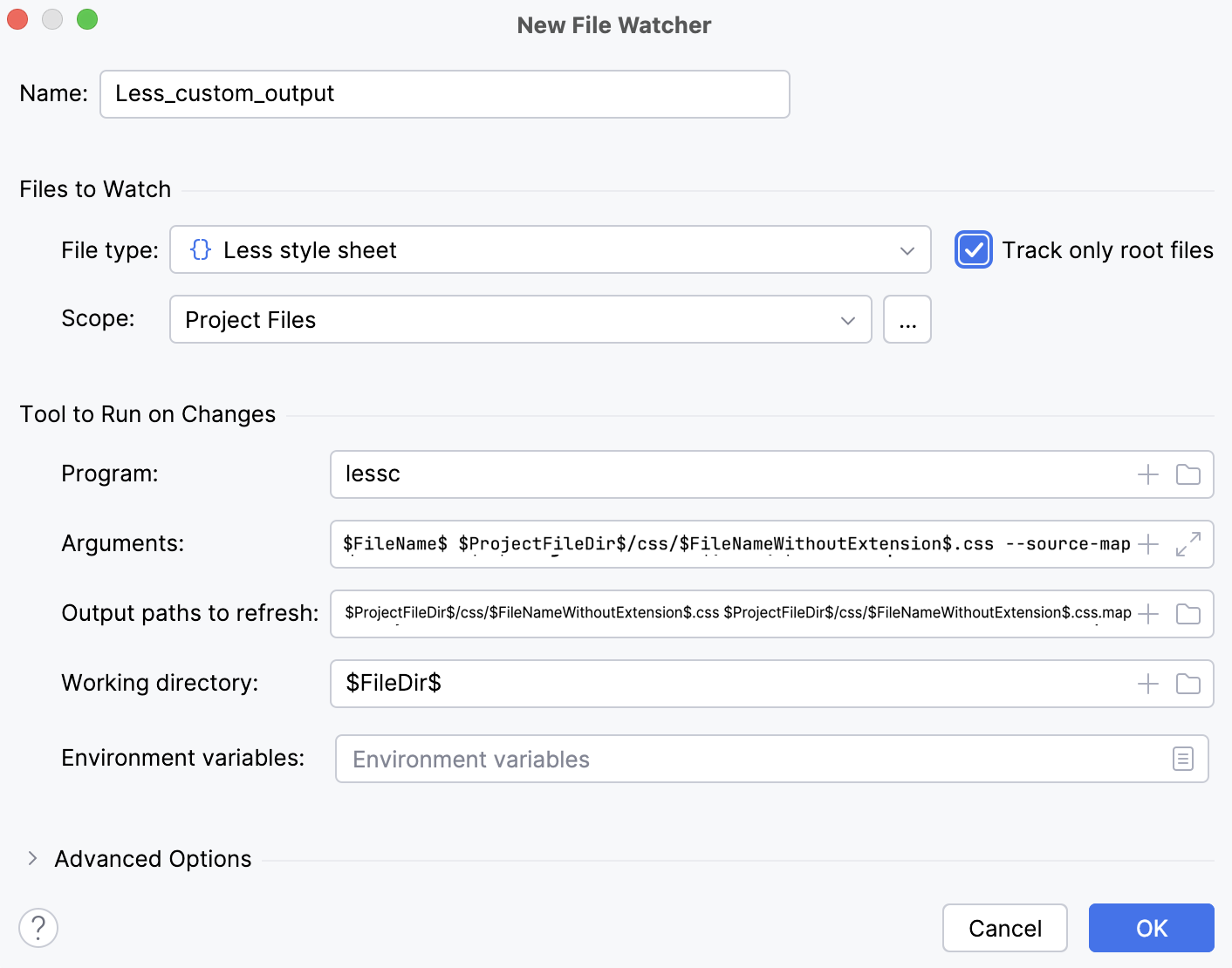Screen dimensions: 1232x968
Task: Browse for the Program executable using folder icon
Action: pos(1188,474)
